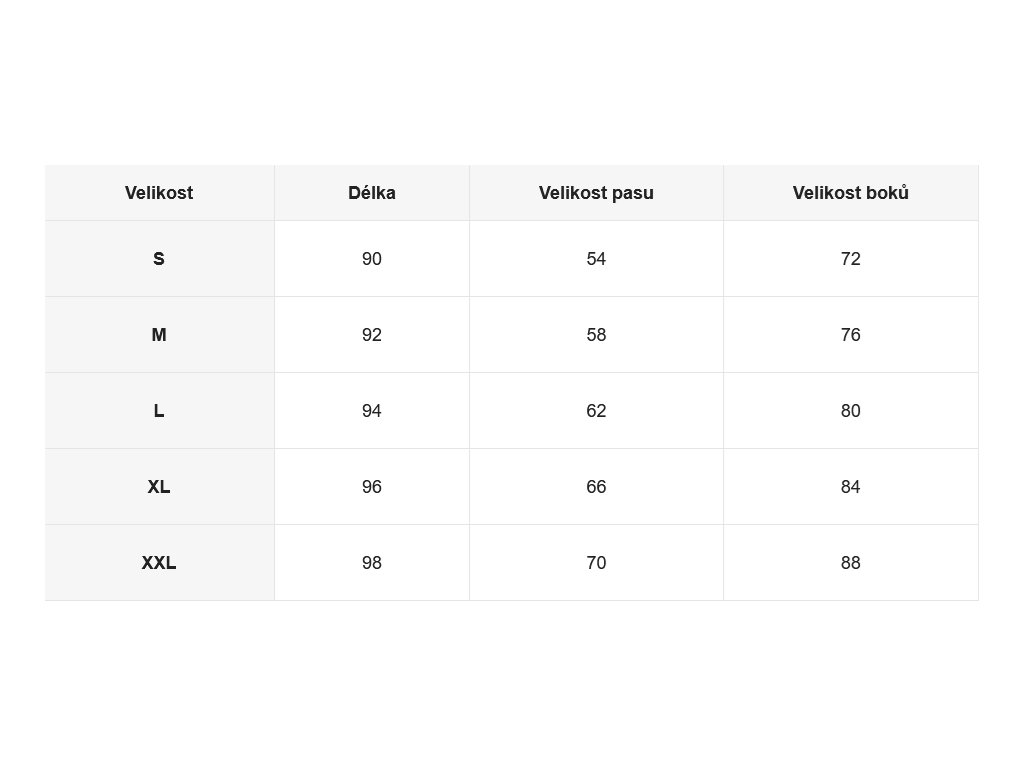This screenshot has height=768, width=1024.
Task: Select hip value 84 in XL row
Action: [850, 487]
